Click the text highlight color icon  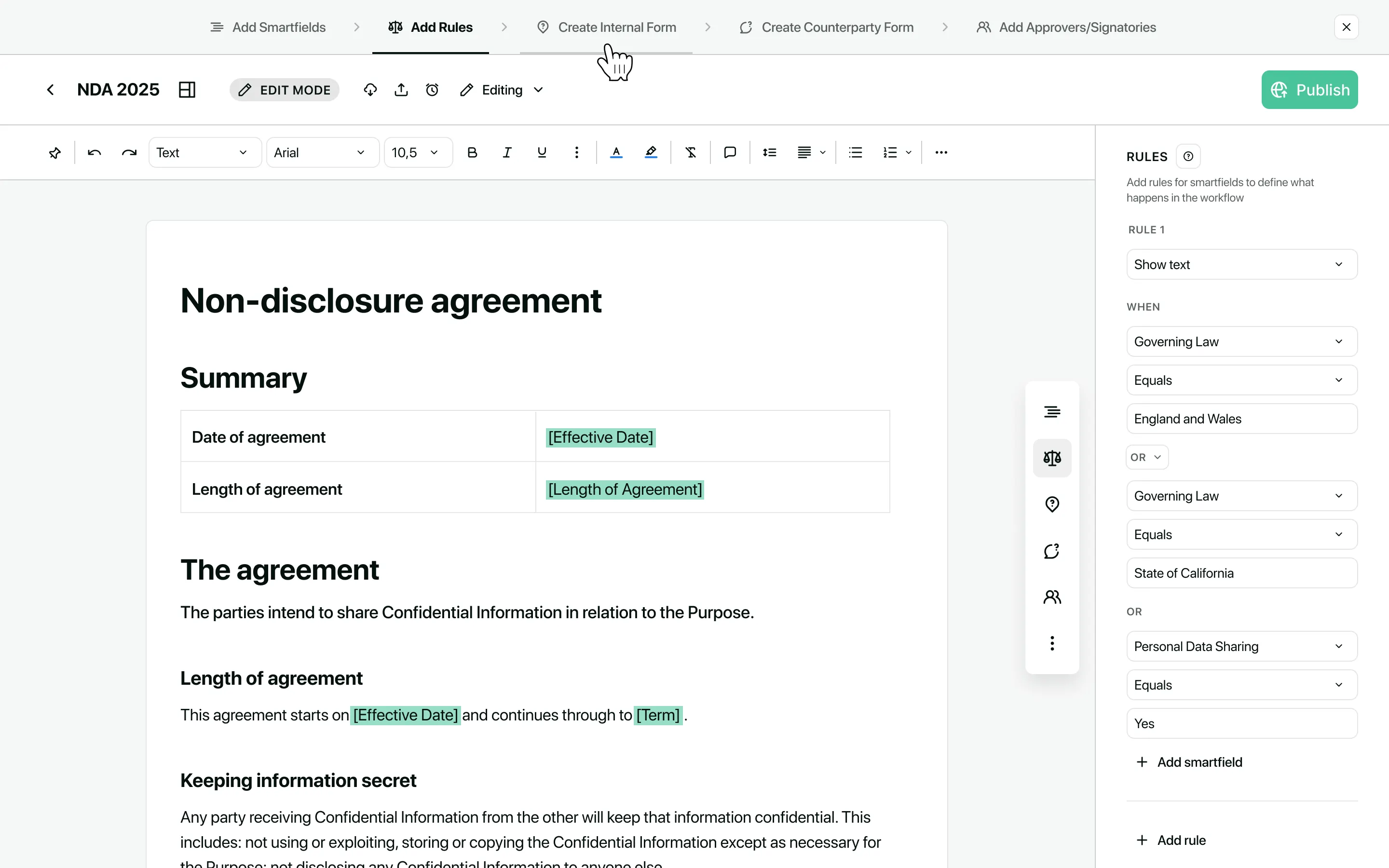(x=651, y=153)
